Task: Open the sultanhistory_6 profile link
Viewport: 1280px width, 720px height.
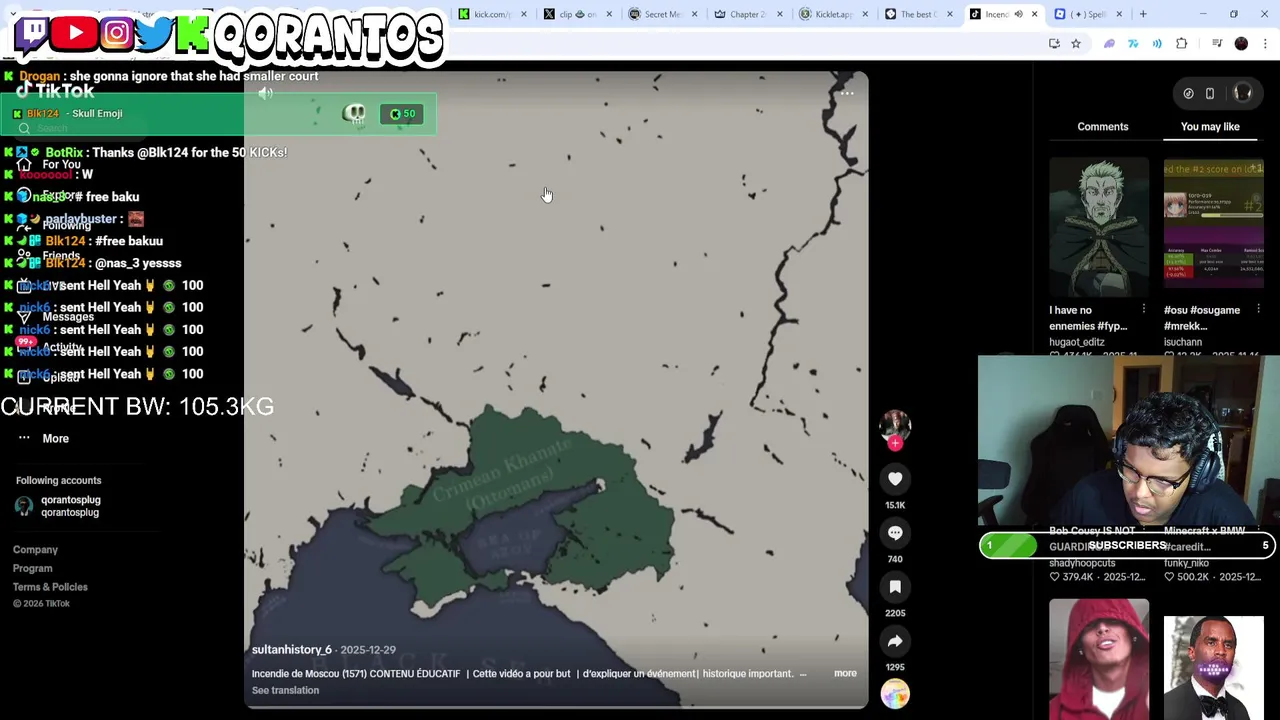Action: pos(292,650)
